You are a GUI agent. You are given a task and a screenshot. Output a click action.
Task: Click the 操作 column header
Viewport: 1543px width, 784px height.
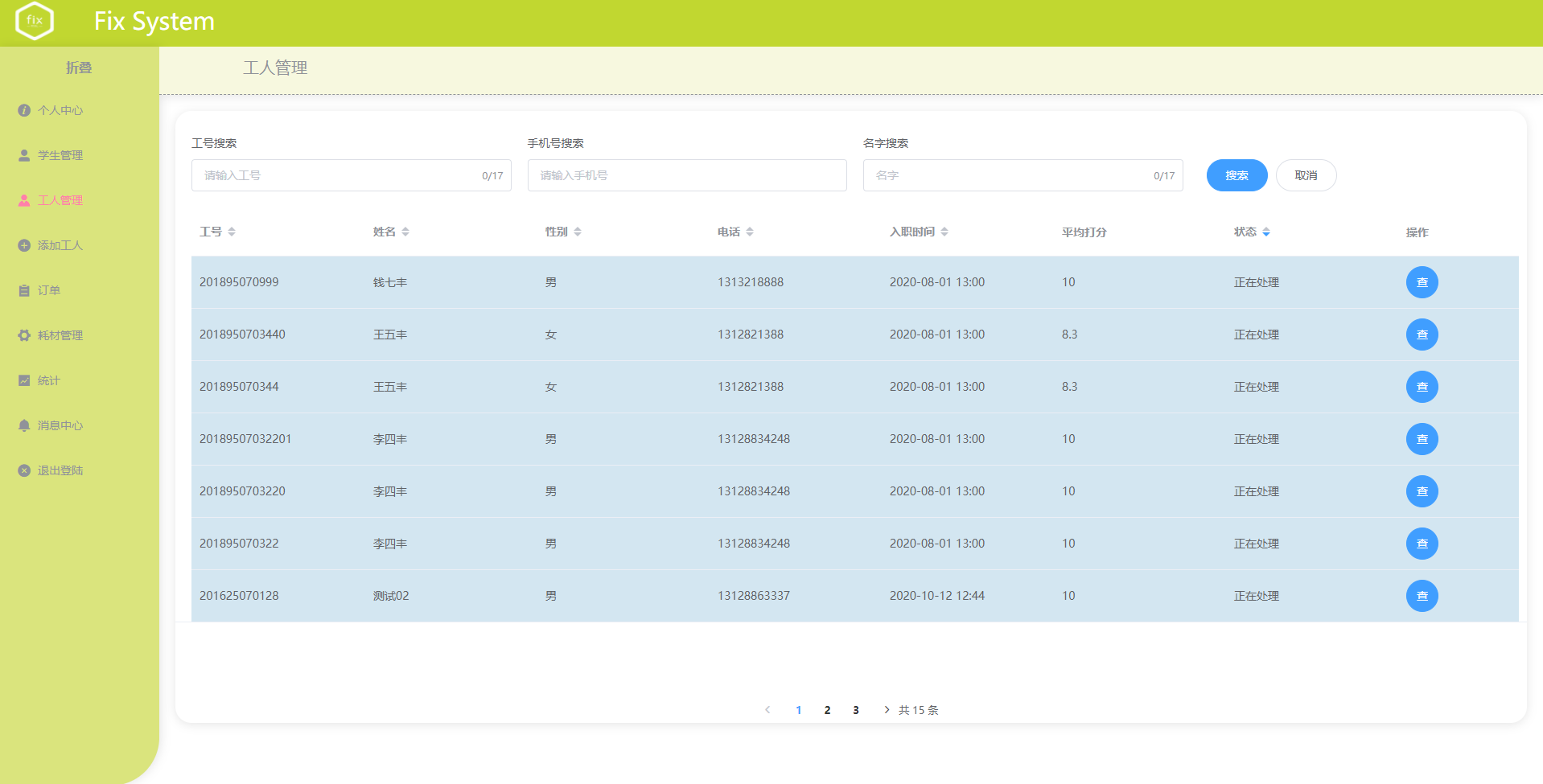tap(1417, 232)
